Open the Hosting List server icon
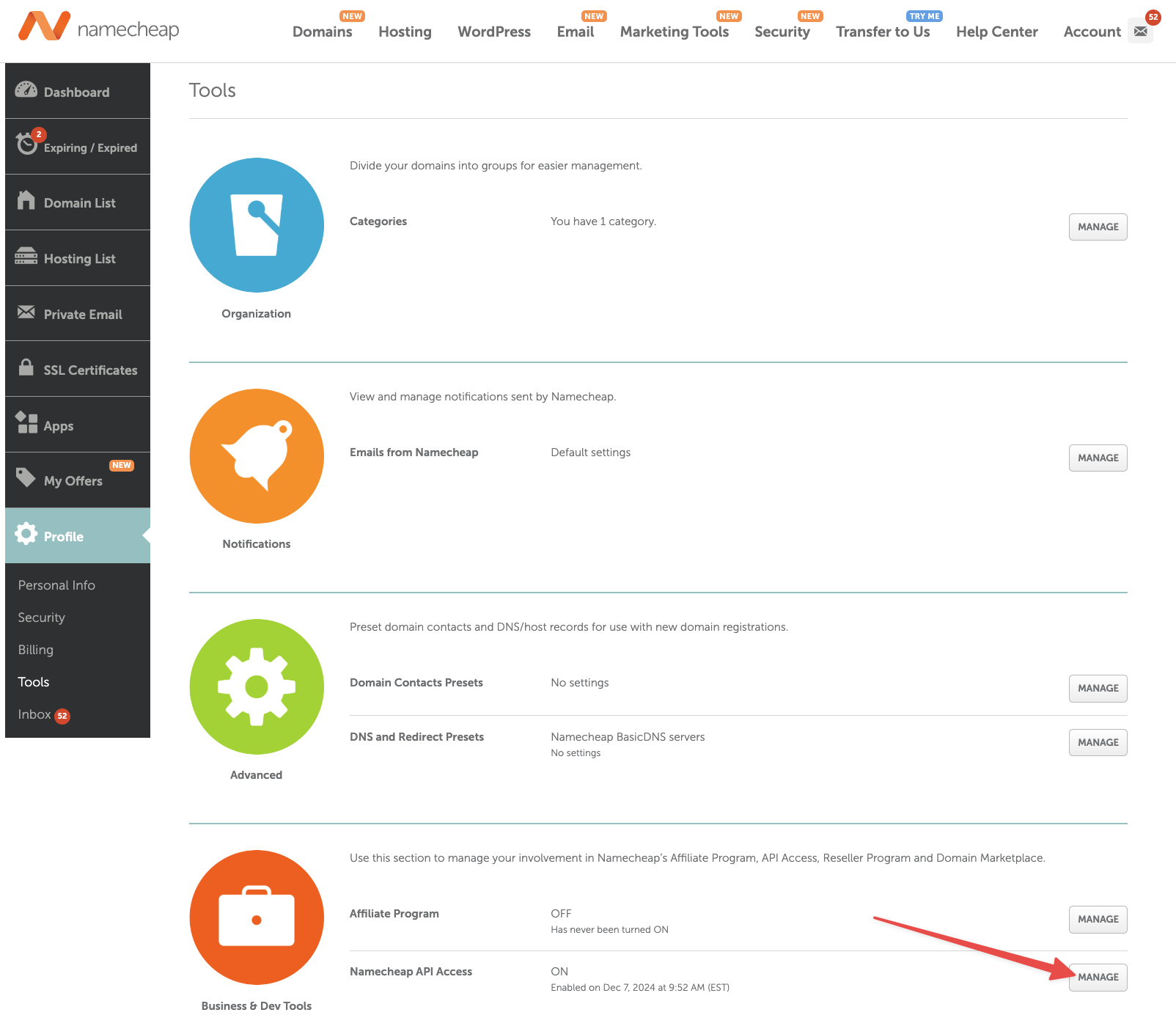This screenshot has width=1176, height=1026. coord(26,257)
